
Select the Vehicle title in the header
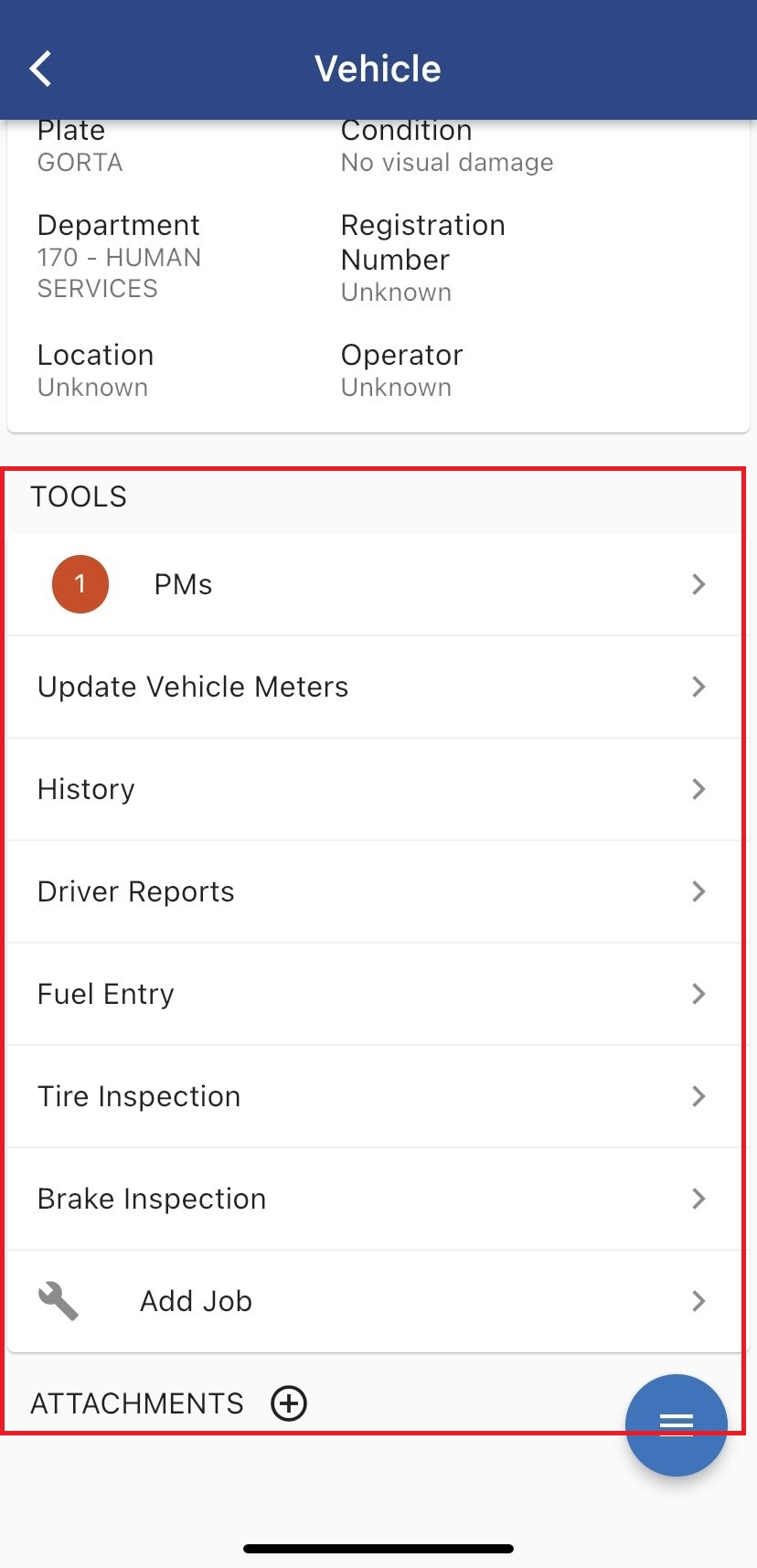[378, 68]
